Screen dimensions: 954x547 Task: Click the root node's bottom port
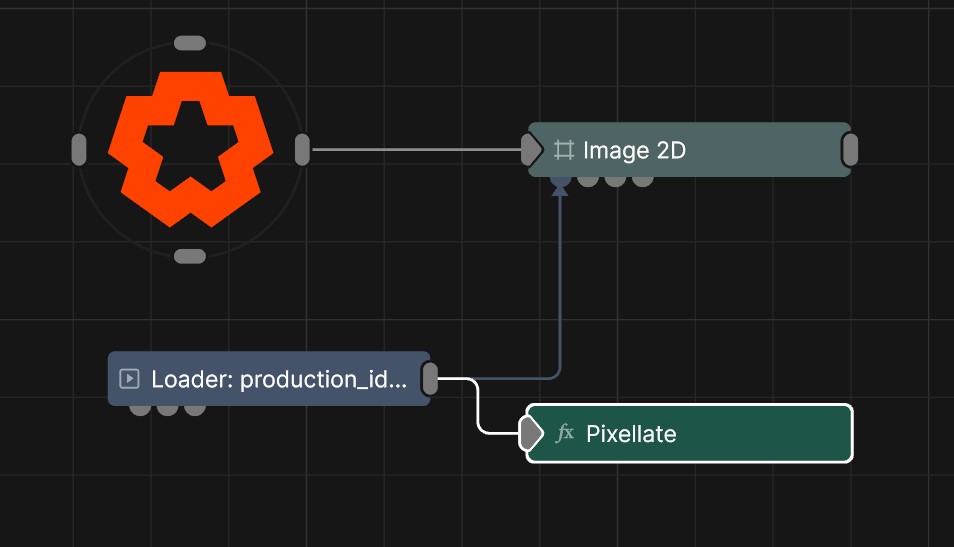(189, 256)
